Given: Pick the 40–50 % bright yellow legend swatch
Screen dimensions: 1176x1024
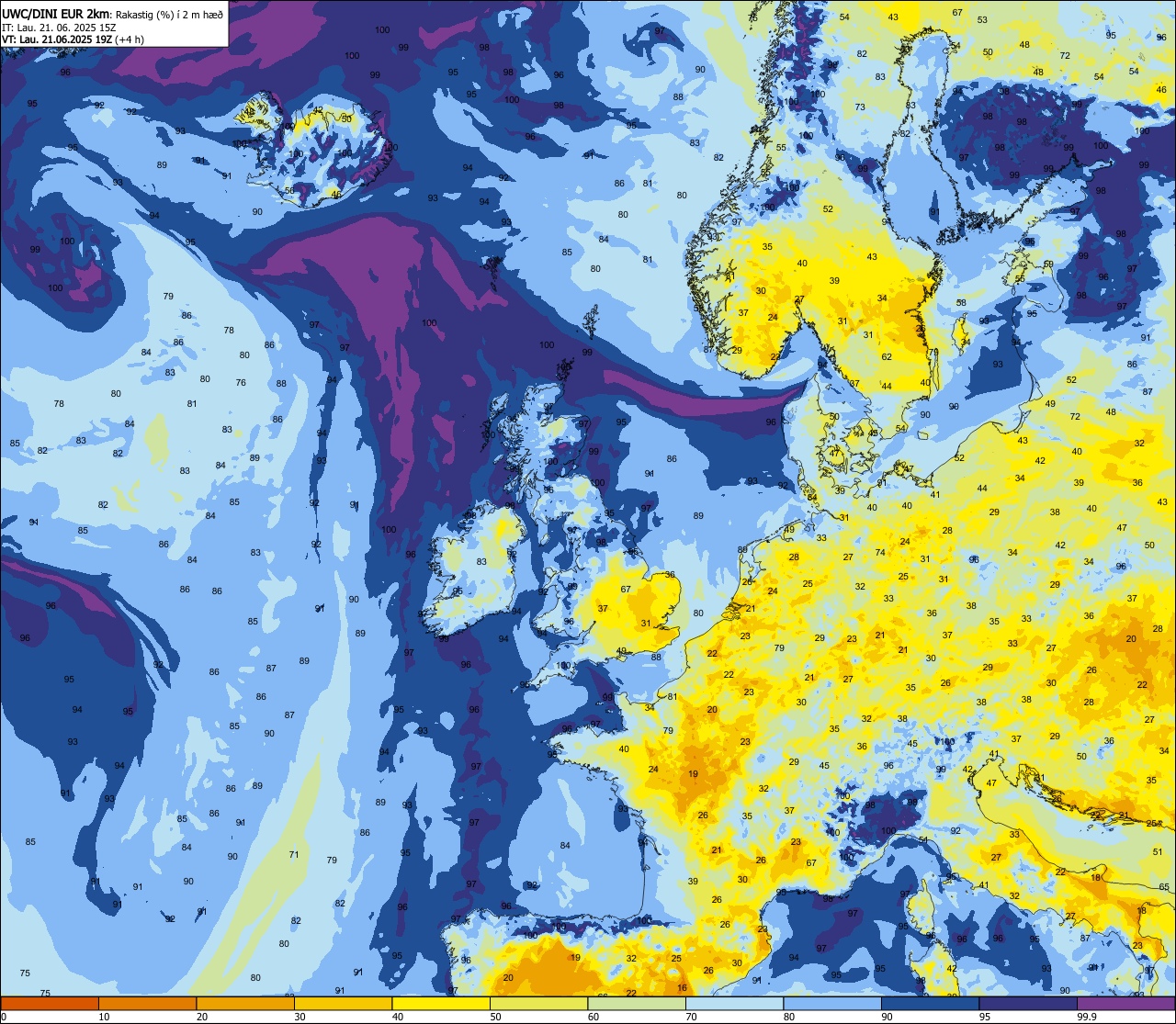Looking at the screenshot, I should 441,1003.
